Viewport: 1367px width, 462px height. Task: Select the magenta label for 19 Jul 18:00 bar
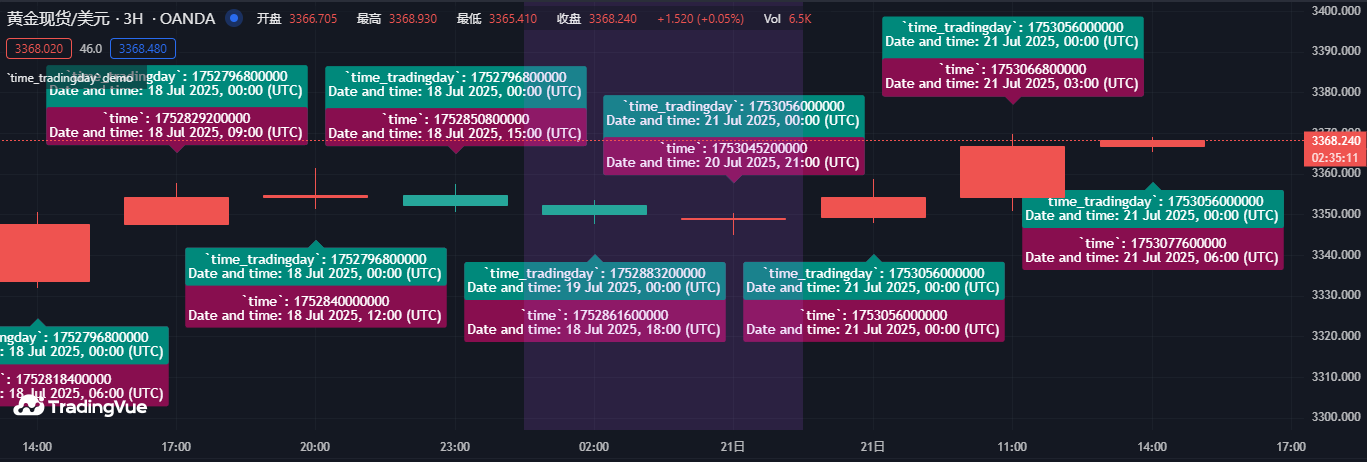pos(594,322)
